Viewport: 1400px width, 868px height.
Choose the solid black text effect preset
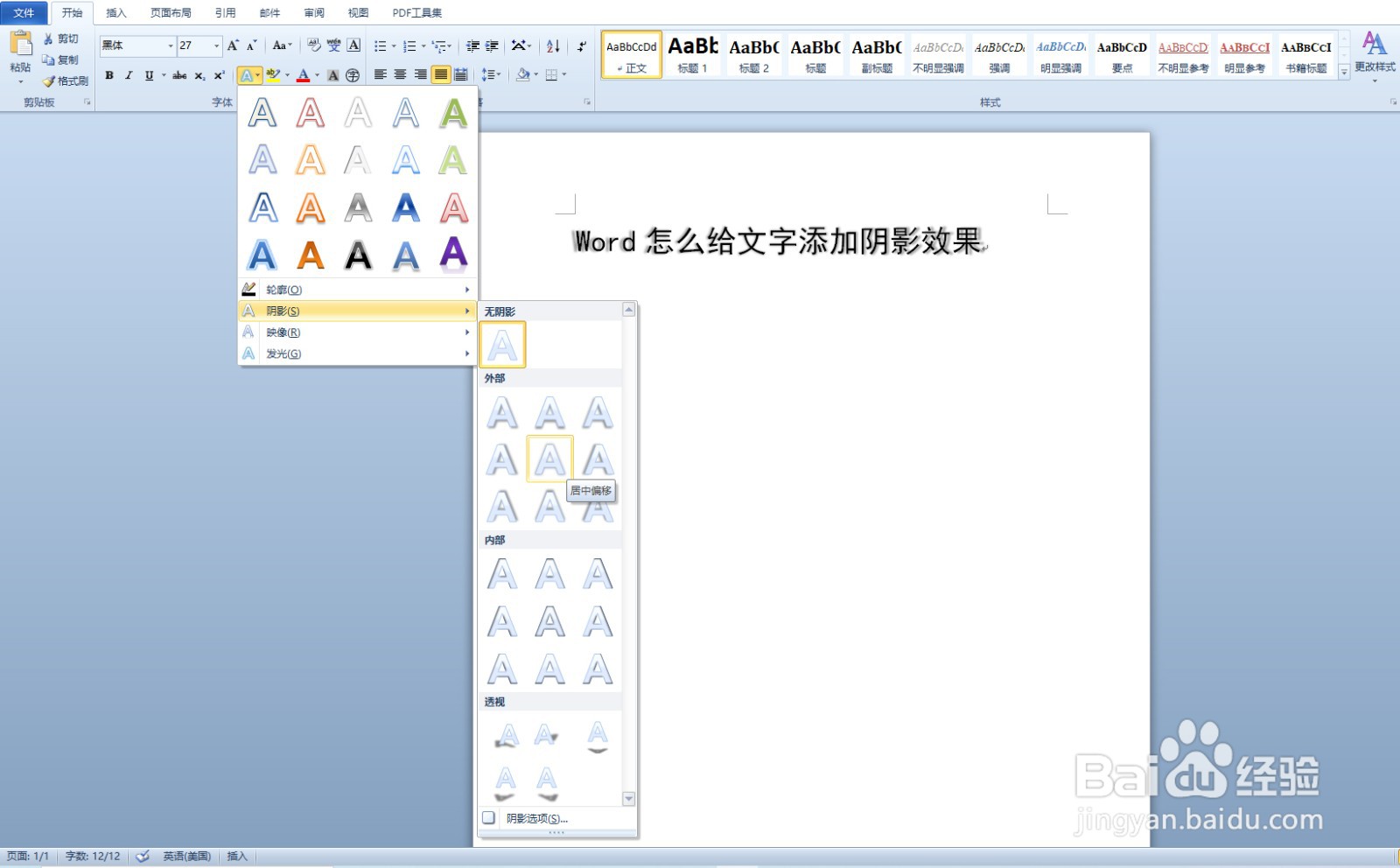point(358,255)
